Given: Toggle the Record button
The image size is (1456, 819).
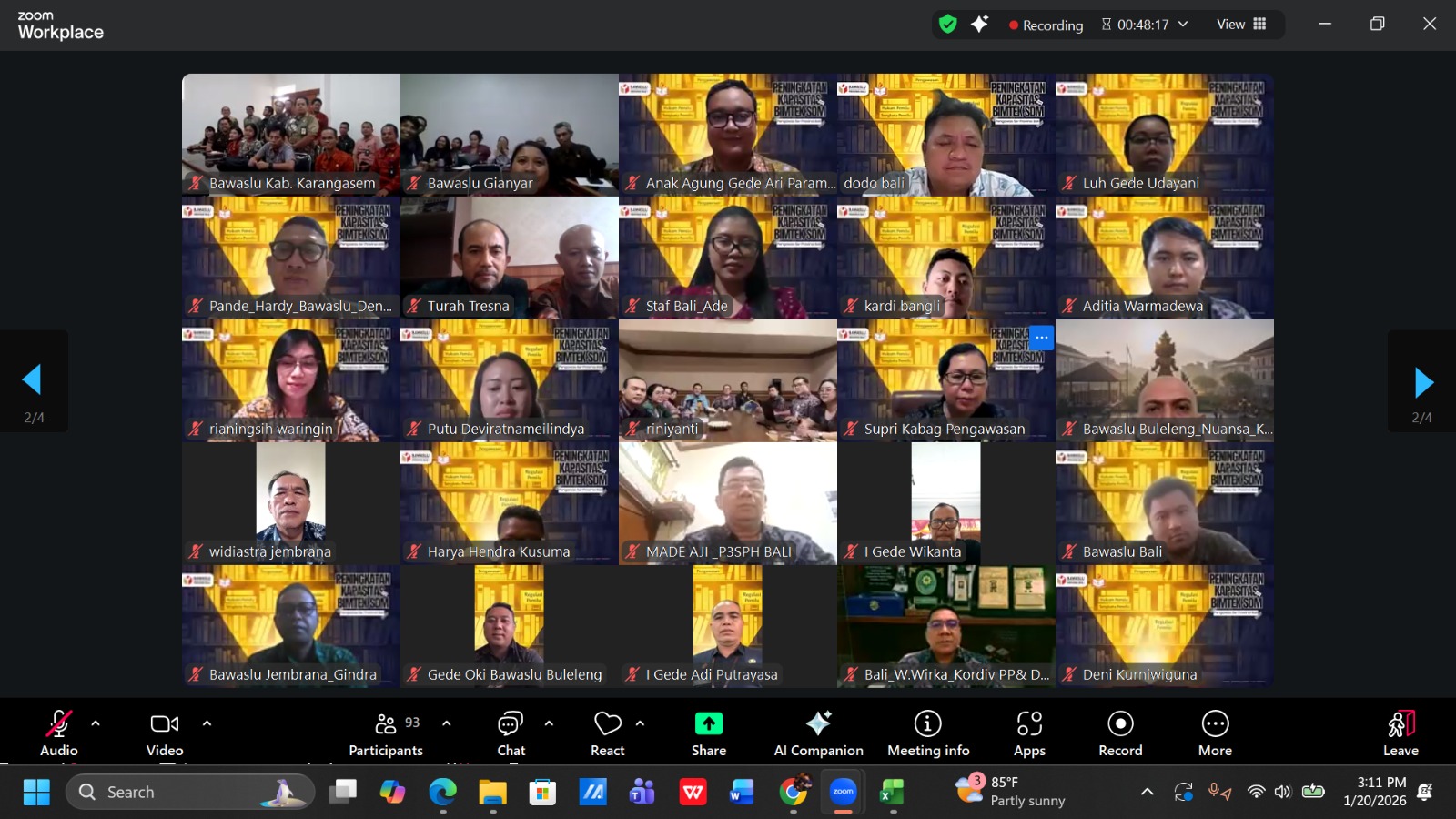Looking at the screenshot, I should [1120, 733].
